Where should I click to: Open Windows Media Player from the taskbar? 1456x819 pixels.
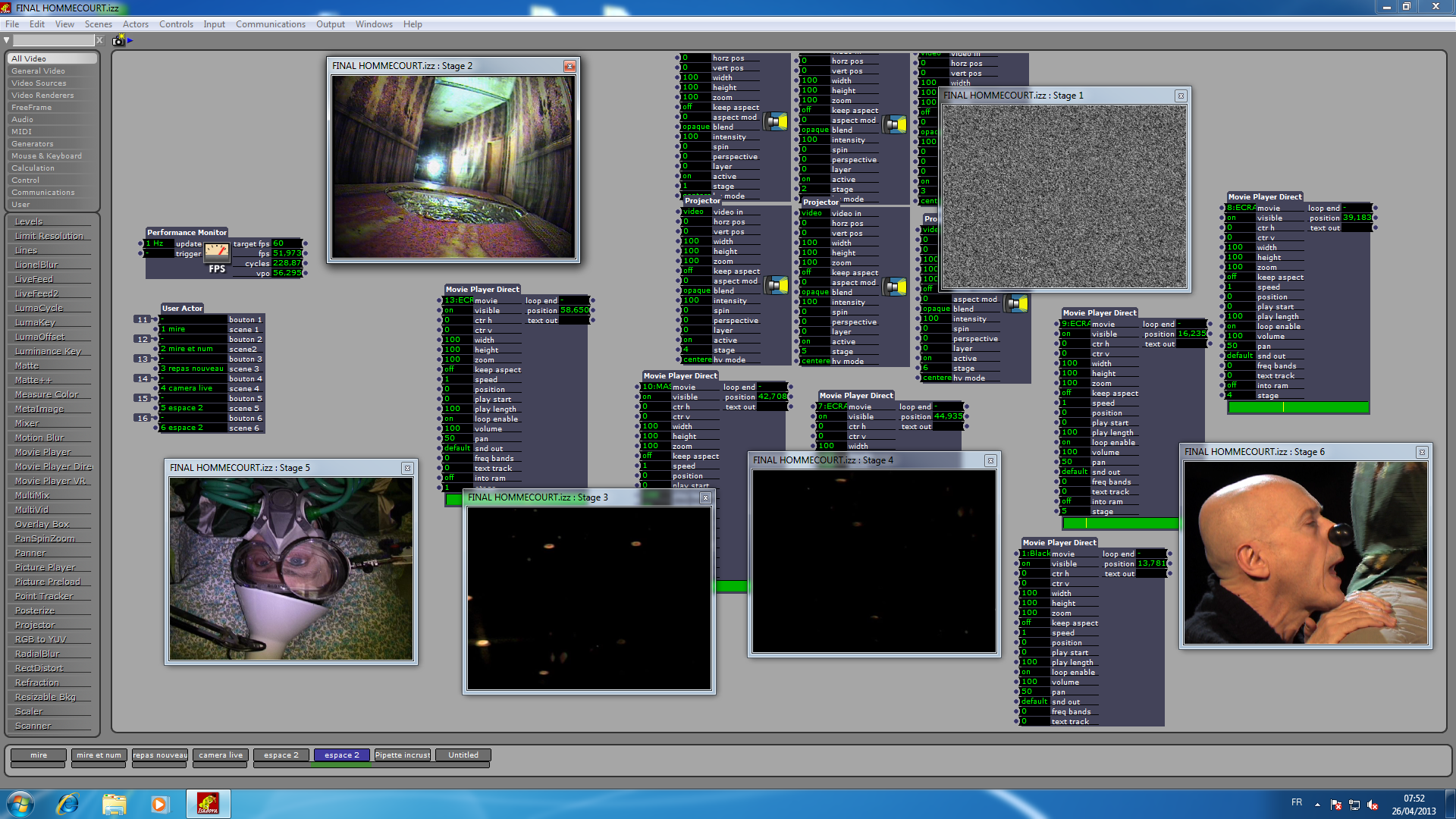(159, 804)
